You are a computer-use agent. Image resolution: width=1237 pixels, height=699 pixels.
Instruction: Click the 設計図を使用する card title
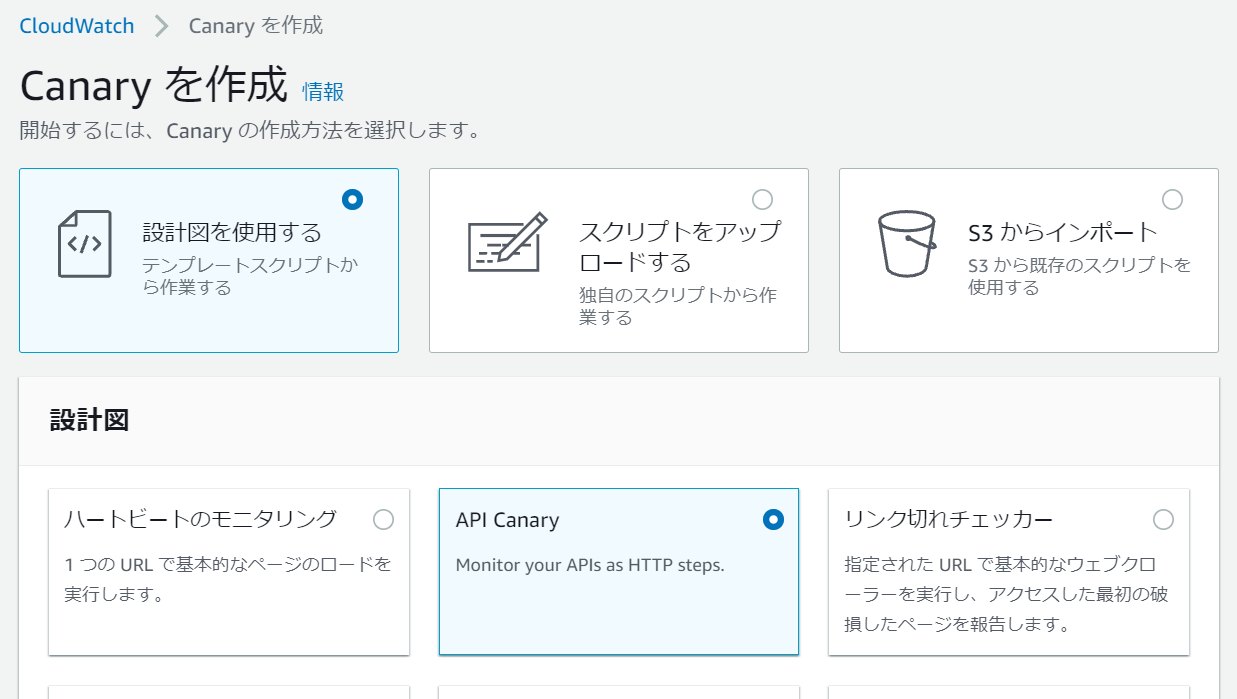click(232, 233)
